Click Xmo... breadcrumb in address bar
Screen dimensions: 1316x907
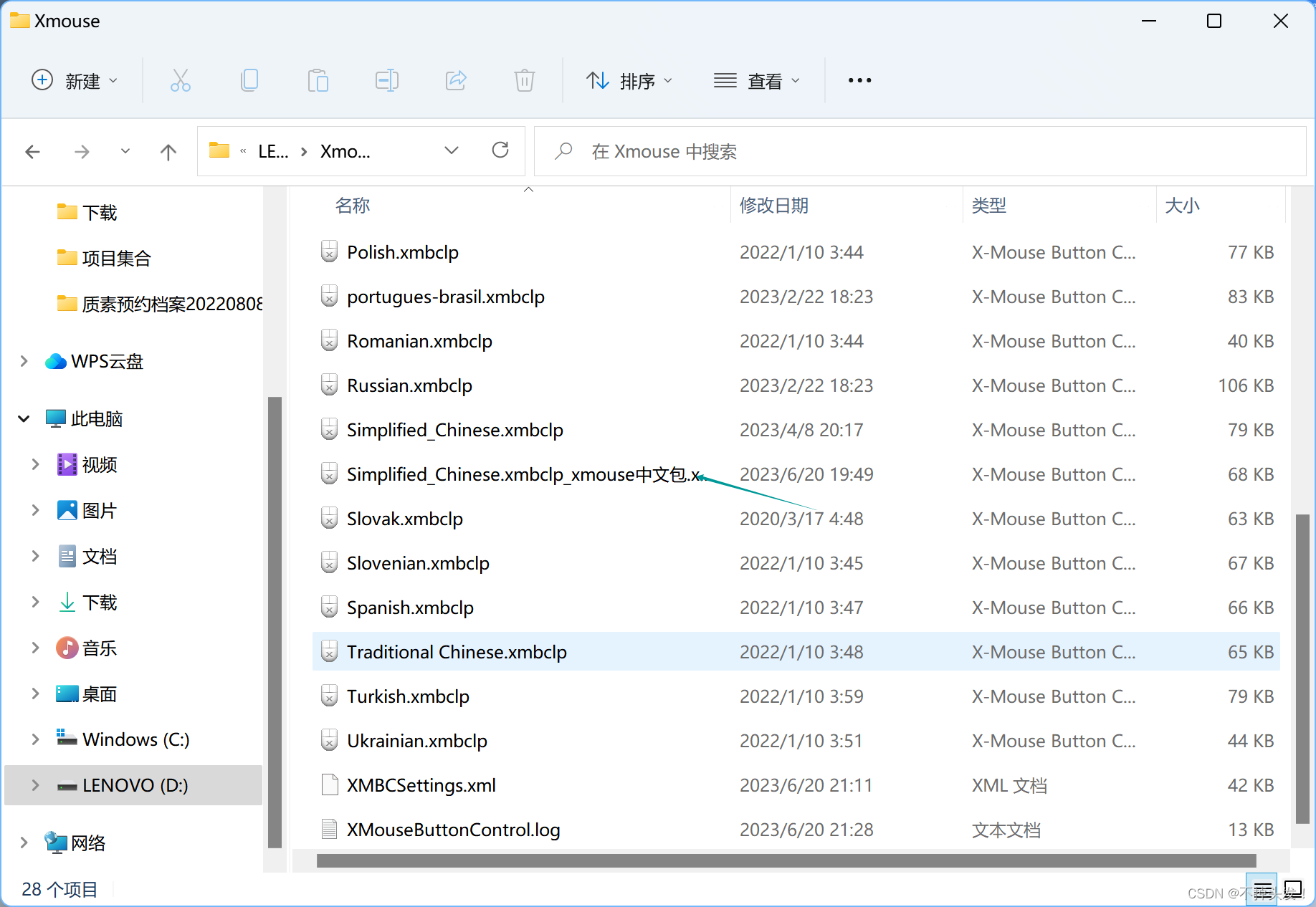click(345, 151)
